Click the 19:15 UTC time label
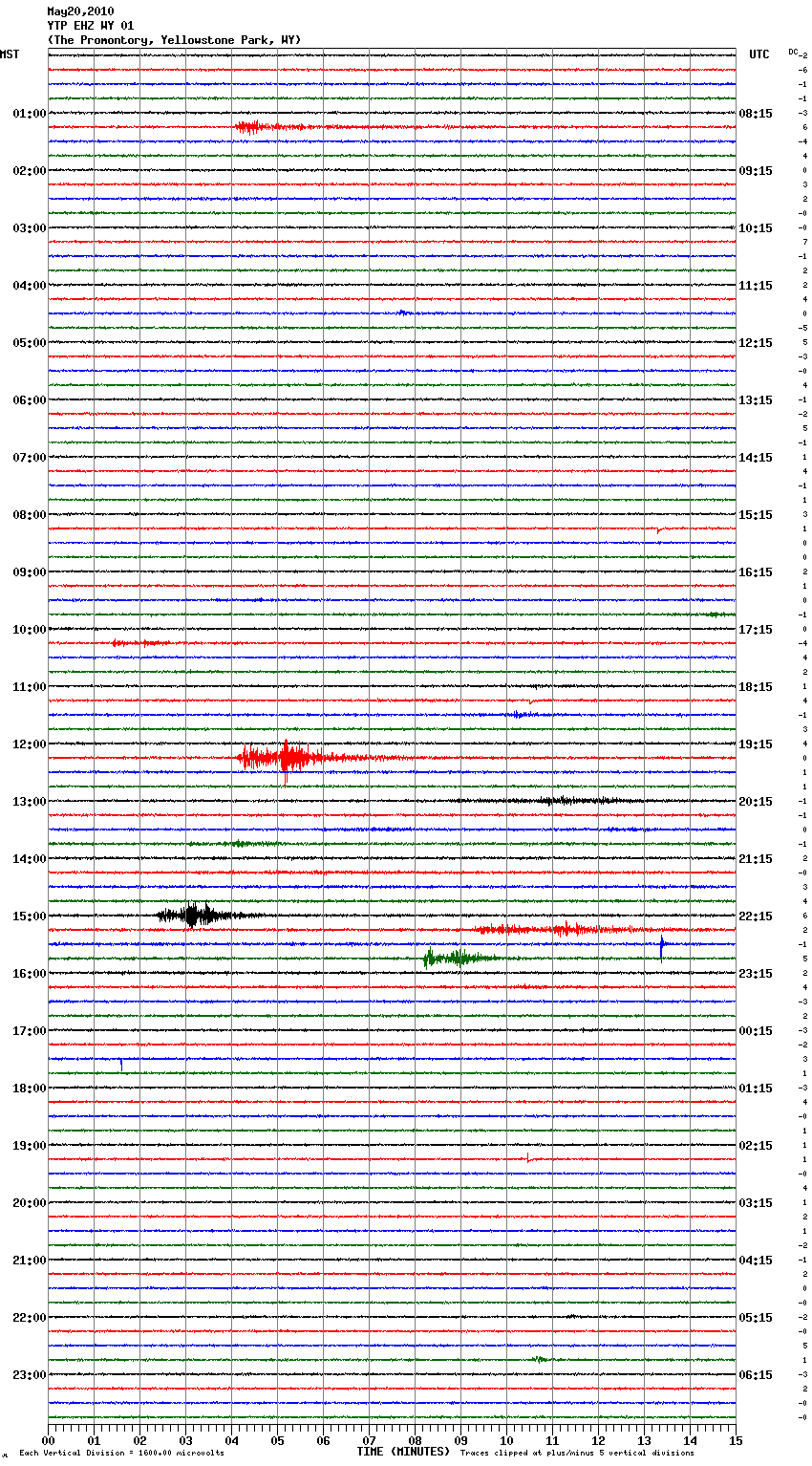Image resolution: width=812 pixels, height=1466 pixels. pos(756,744)
